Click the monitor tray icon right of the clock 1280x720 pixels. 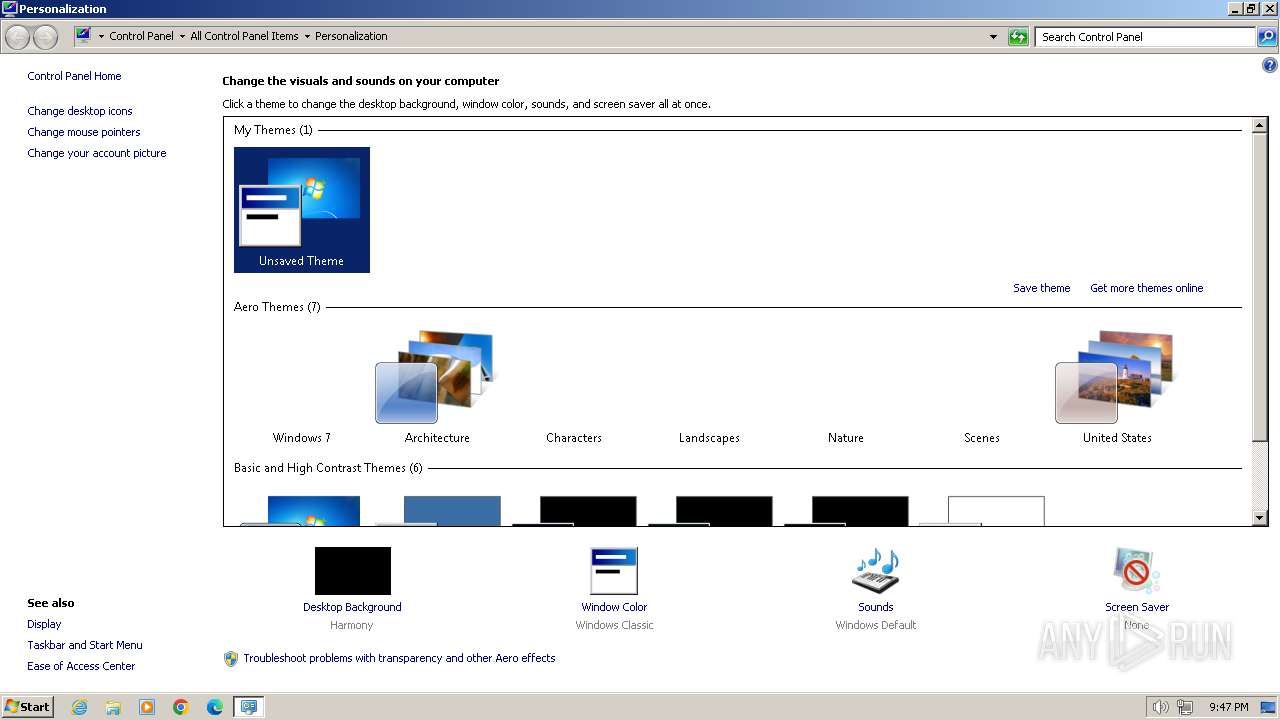tap(1268, 707)
